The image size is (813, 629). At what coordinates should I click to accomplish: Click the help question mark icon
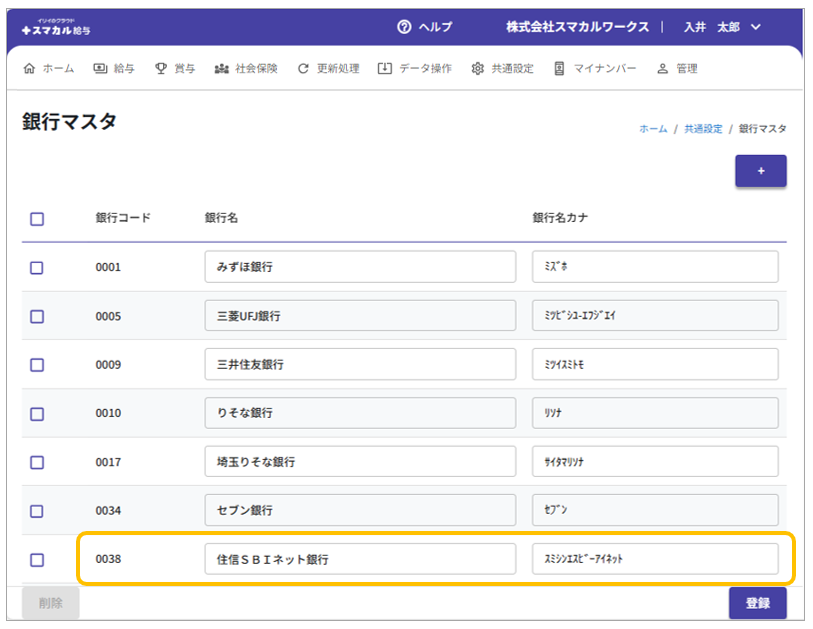[404, 27]
